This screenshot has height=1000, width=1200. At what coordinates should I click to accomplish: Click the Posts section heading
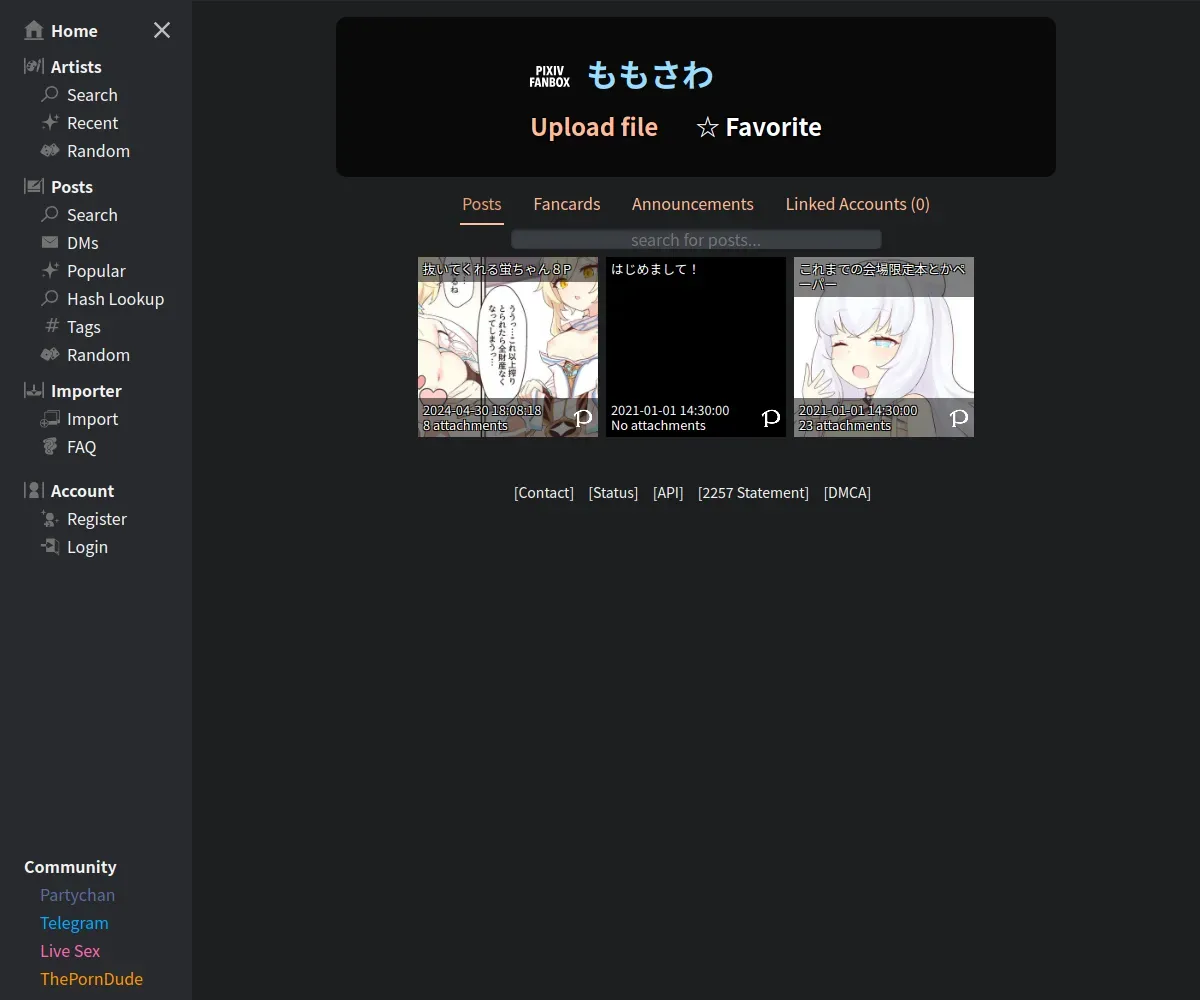pyautogui.click(x=72, y=187)
